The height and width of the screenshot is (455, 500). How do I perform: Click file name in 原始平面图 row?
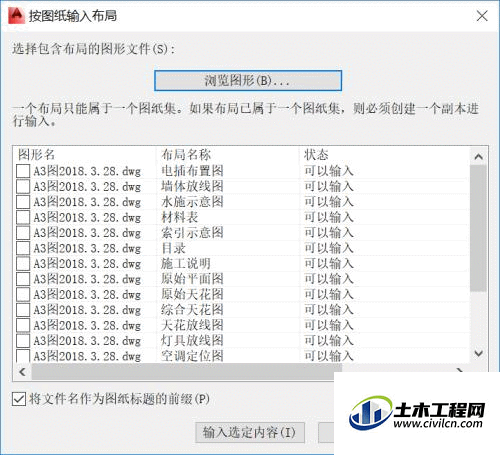[87, 279]
